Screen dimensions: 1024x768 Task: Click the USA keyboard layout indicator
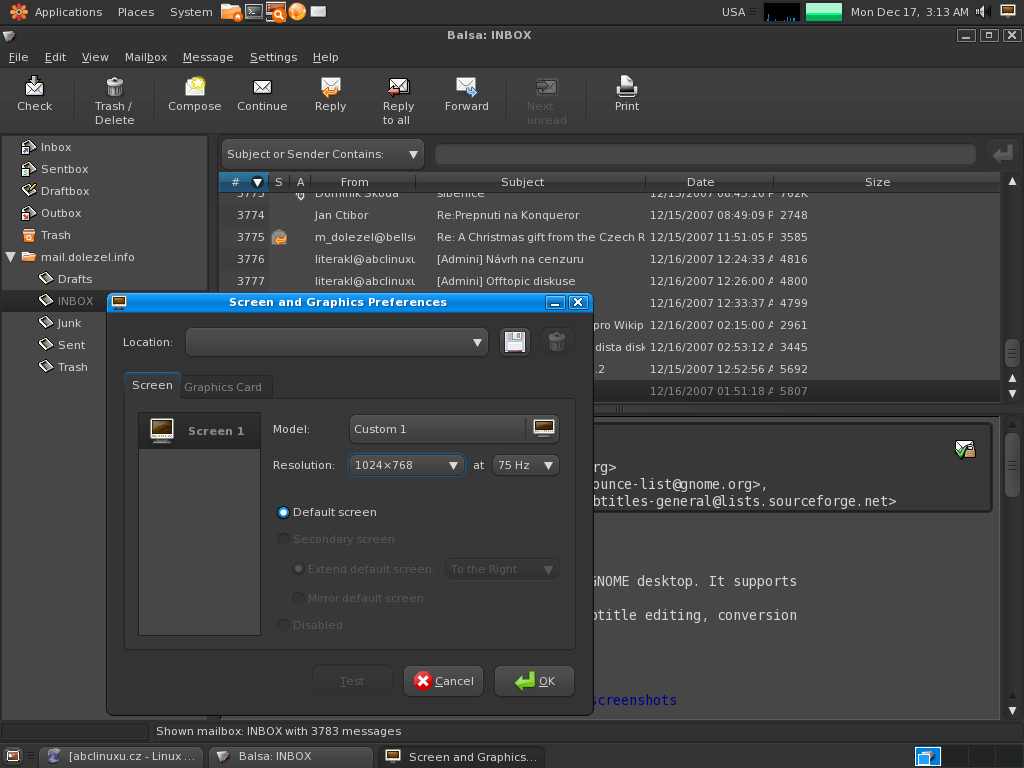733,12
